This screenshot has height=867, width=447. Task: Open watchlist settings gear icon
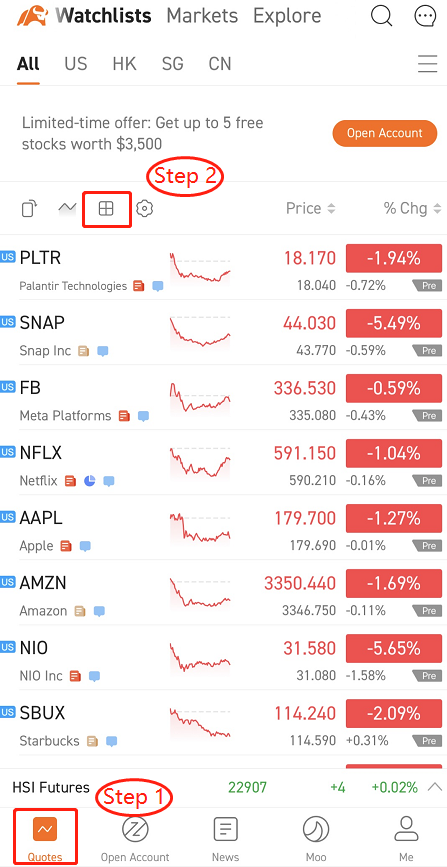tap(144, 208)
